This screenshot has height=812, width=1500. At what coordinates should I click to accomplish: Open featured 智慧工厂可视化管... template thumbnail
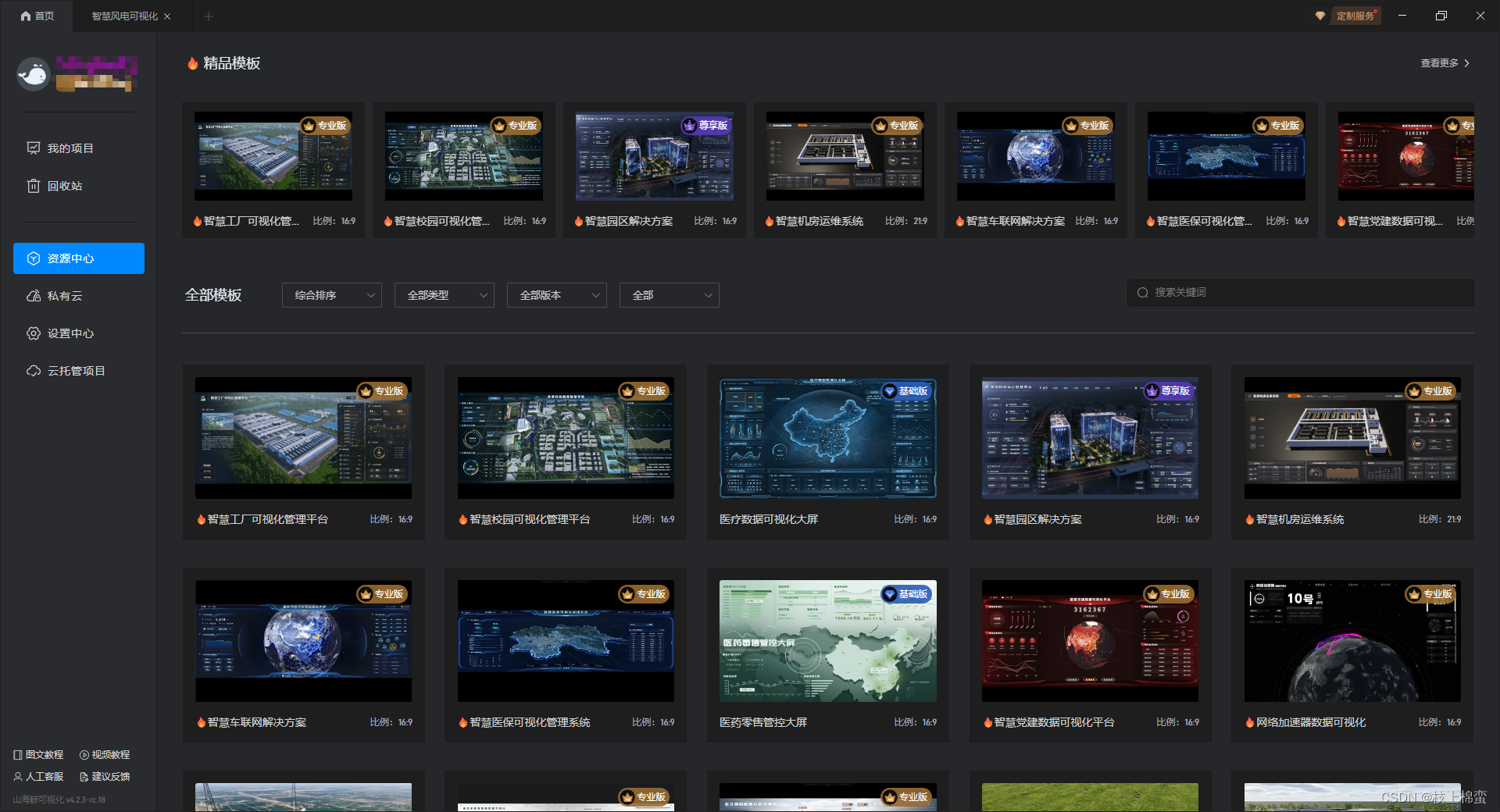[273, 156]
